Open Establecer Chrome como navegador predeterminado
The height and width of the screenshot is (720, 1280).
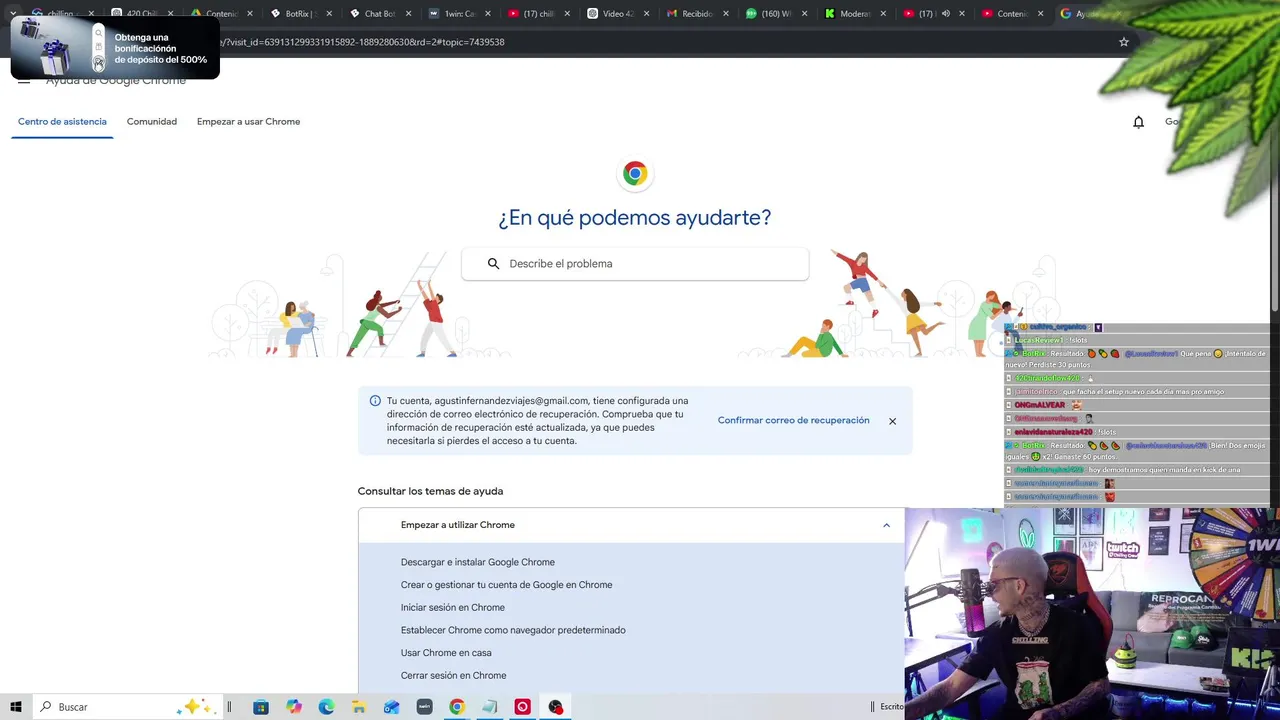pos(513,630)
